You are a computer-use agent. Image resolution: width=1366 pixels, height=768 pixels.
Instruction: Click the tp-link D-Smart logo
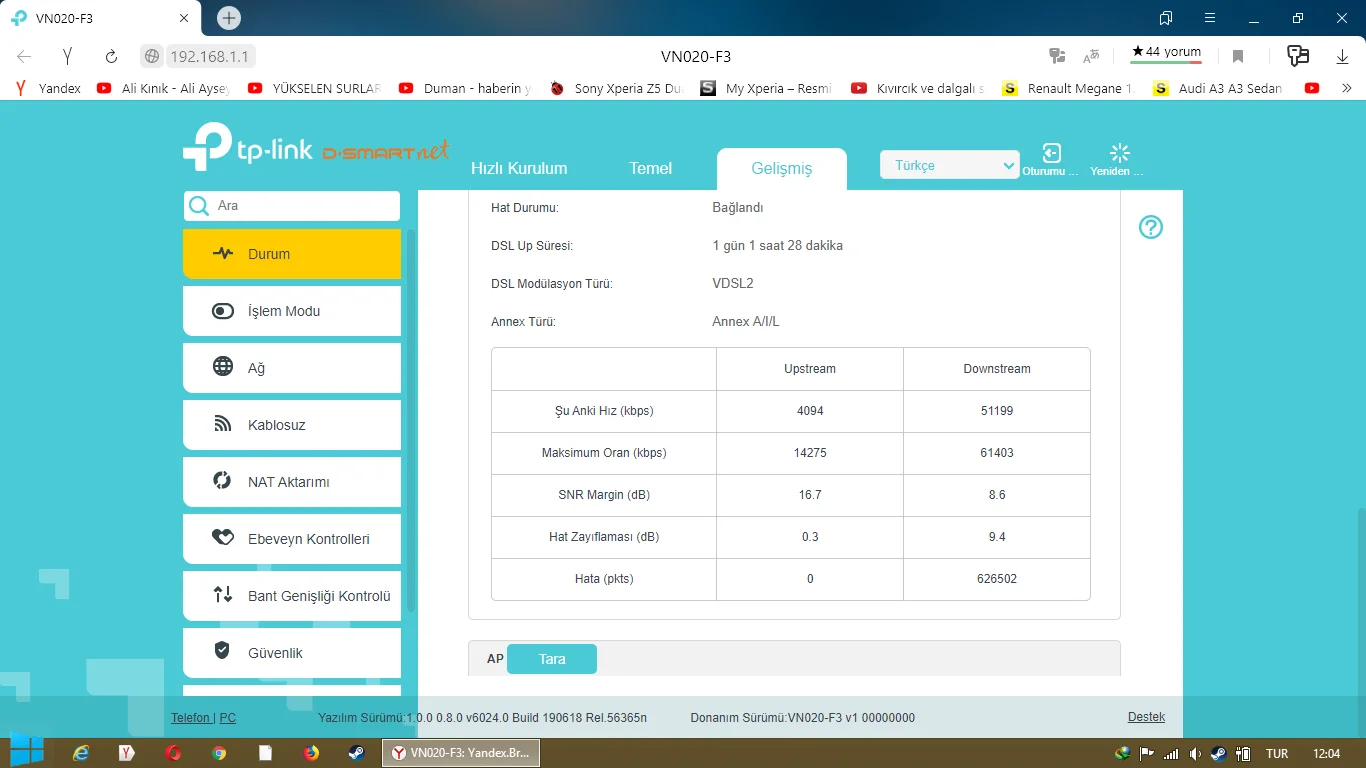point(316,147)
